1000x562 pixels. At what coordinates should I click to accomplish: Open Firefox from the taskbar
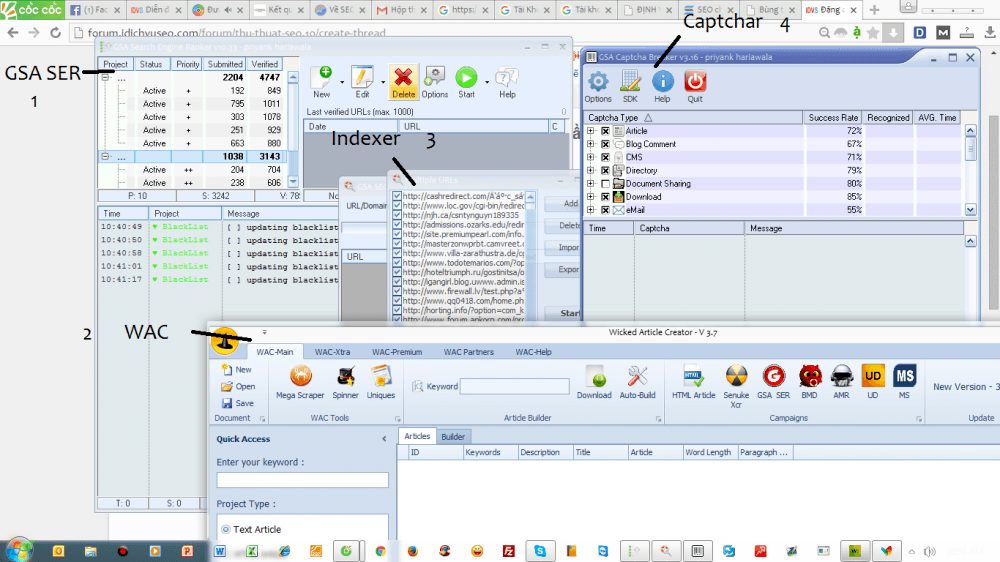(413, 551)
